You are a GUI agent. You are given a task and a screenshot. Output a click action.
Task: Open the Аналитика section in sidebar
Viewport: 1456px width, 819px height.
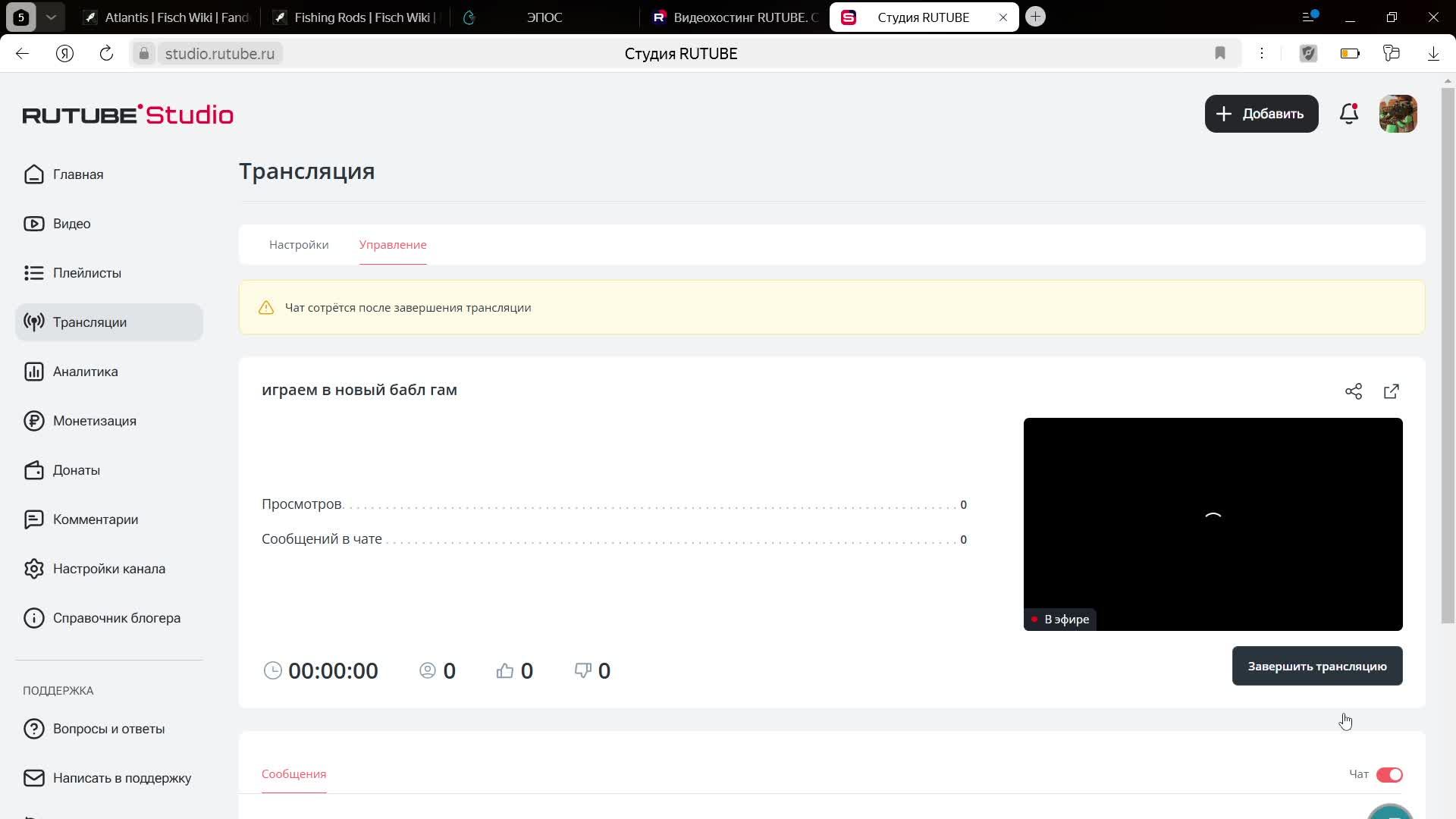click(85, 372)
